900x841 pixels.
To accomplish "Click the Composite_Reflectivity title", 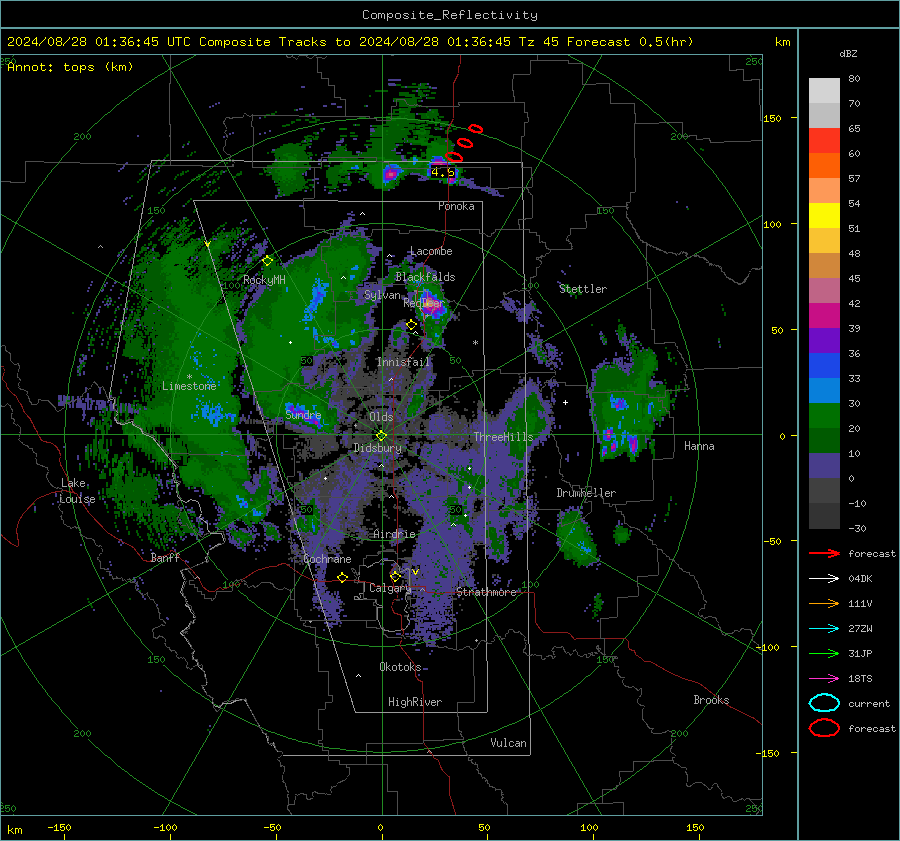I will 450,15.
